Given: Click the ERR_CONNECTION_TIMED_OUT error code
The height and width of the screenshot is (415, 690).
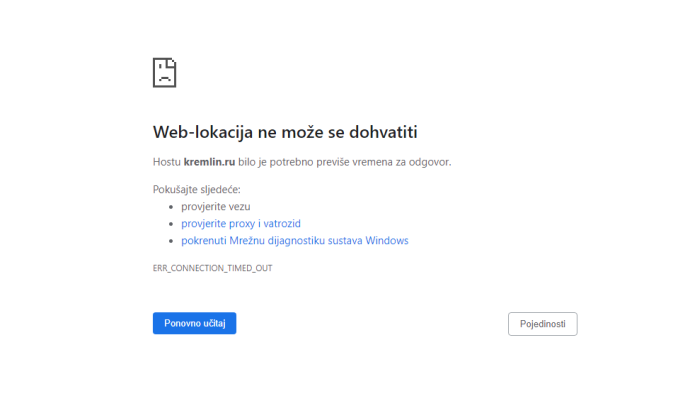Looking at the screenshot, I should pos(213,268).
